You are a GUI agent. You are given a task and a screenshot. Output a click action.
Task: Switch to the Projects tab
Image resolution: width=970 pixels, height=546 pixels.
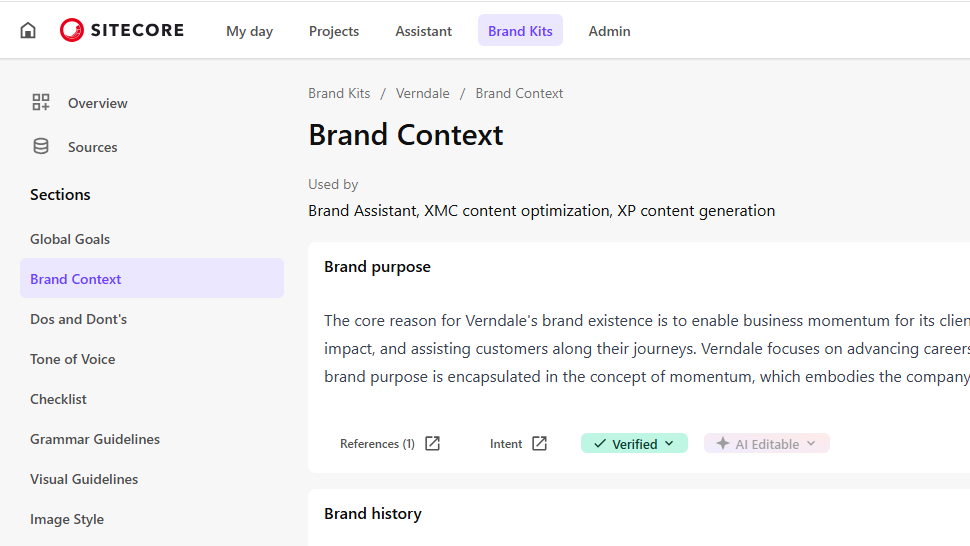point(334,31)
